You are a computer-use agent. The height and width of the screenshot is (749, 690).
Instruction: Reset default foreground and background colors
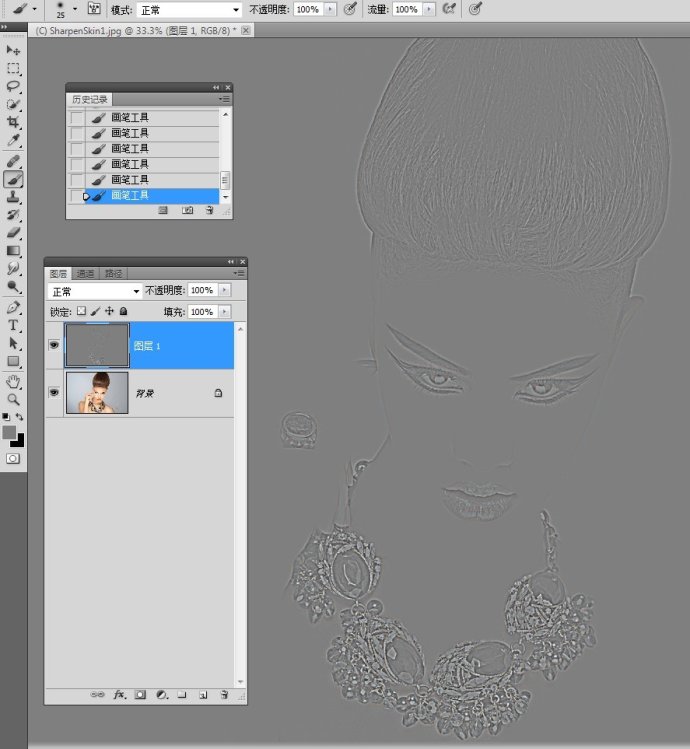click(x=6, y=417)
